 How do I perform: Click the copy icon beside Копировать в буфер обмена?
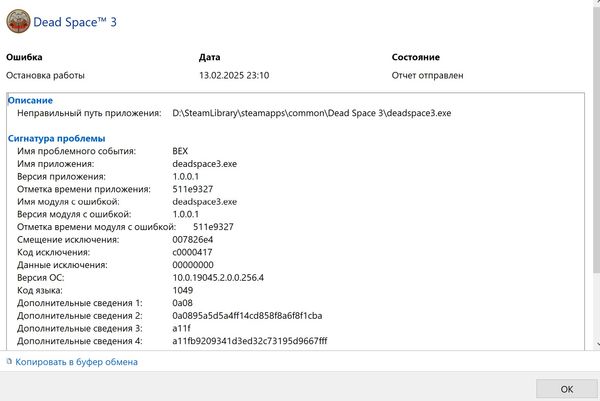point(9,361)
